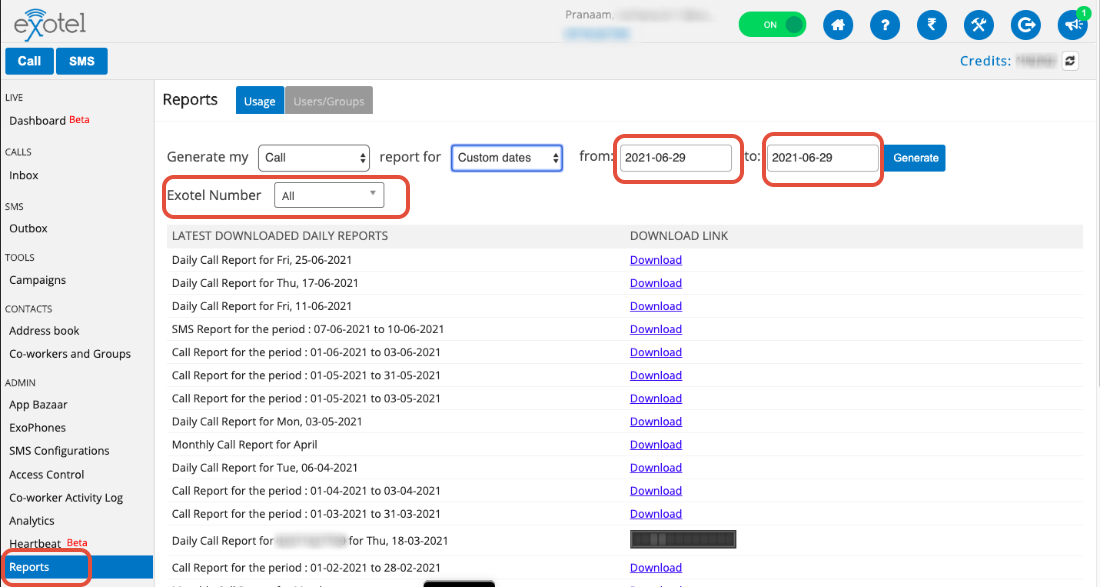1100x587 pixels.
Task: Click the Exotel logo
Action: (50, 25)
